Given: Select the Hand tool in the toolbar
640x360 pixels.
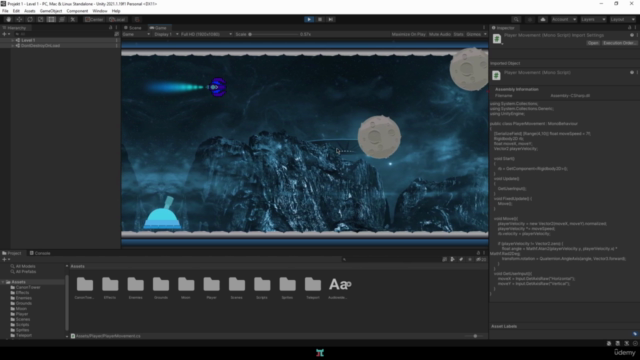Looking at the screenshot, I should point(8,19).
